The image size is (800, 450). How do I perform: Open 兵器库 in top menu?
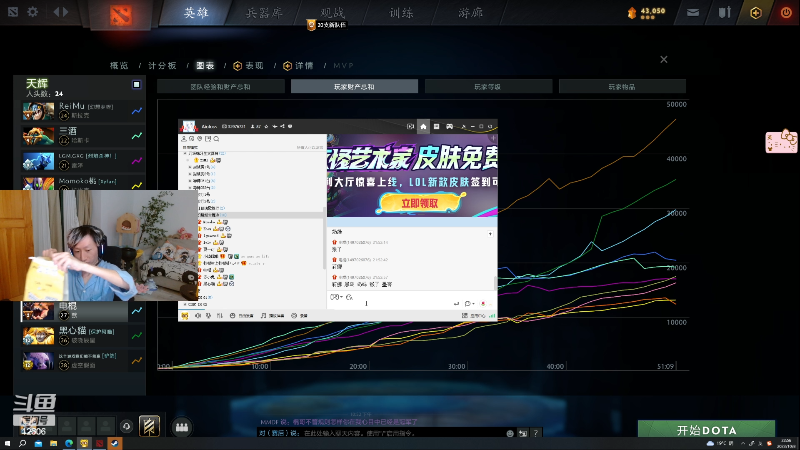tap(264, 13)
